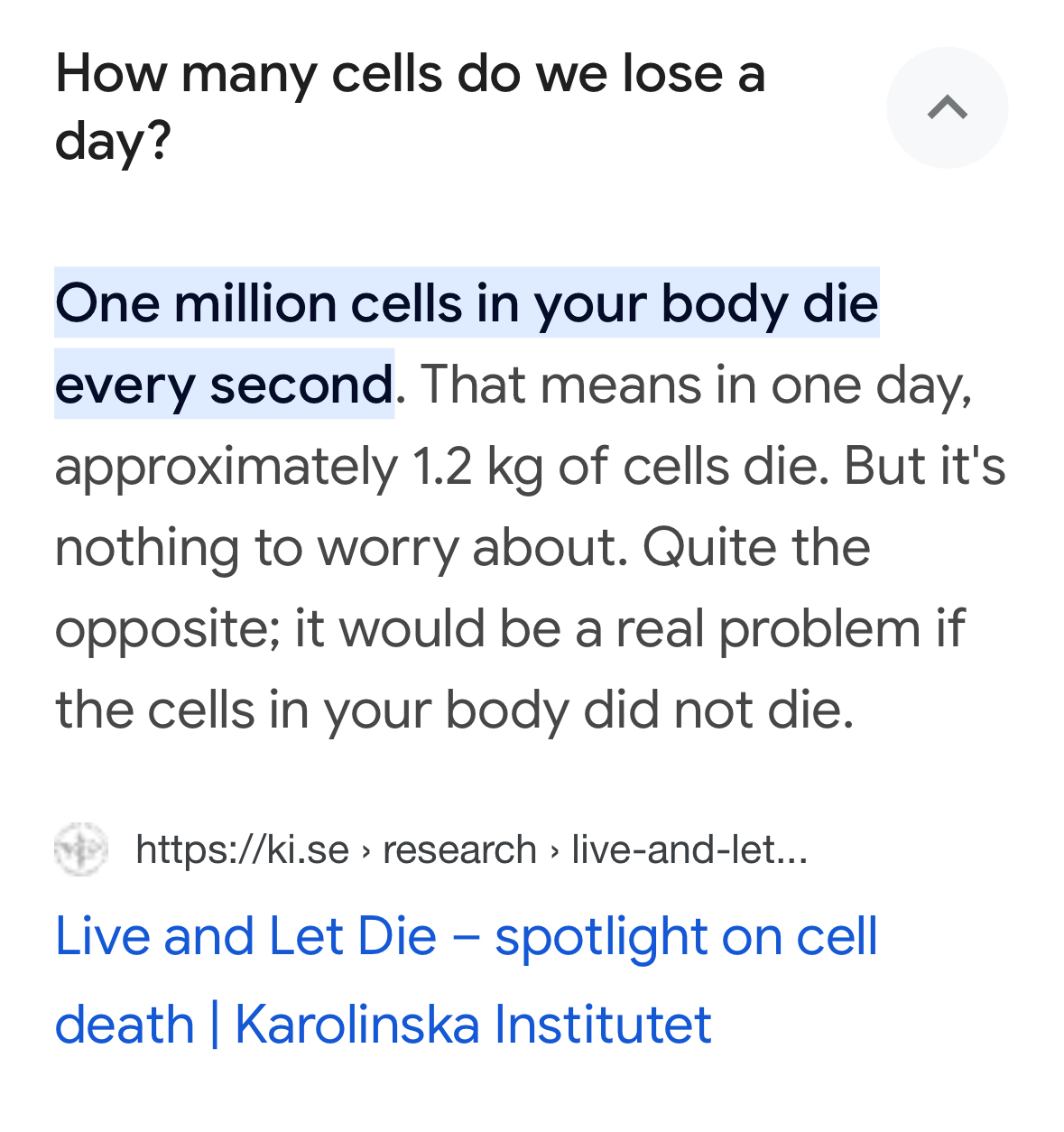Tap the word "day?" in the question heading

tap(113, 142)
